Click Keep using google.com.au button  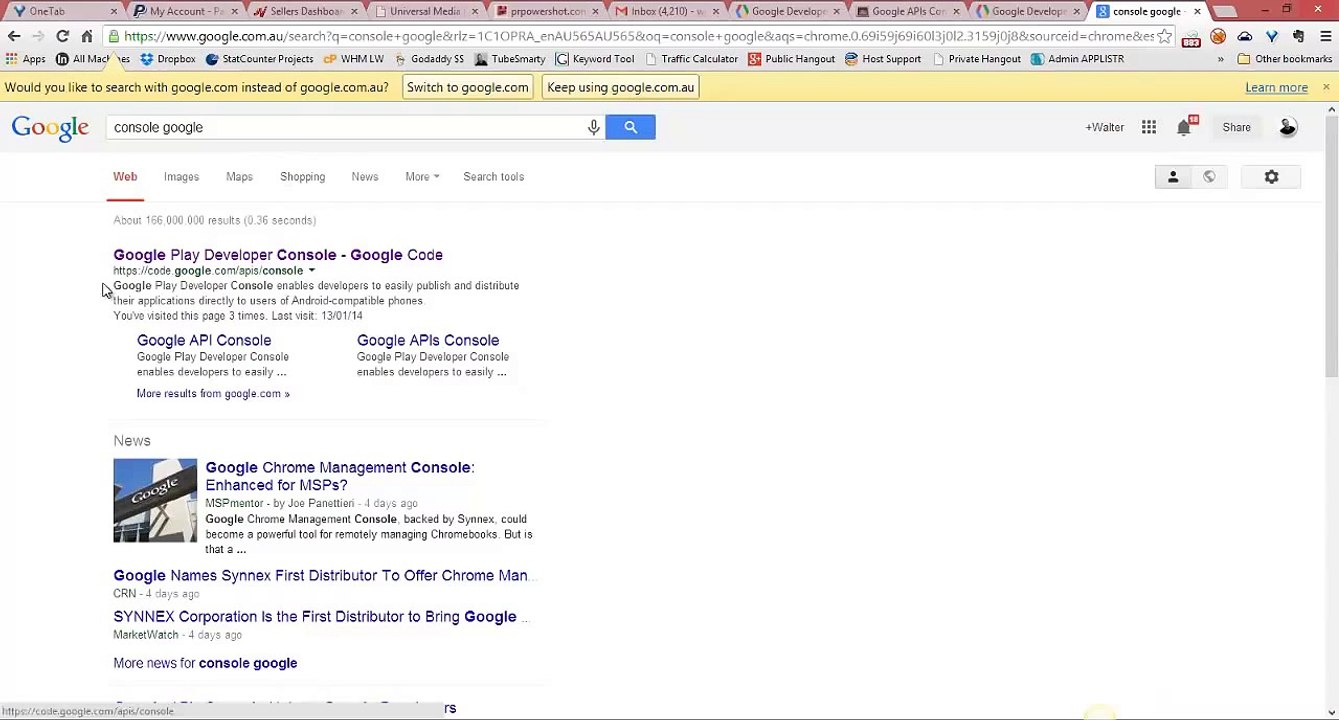coord(620,87)
